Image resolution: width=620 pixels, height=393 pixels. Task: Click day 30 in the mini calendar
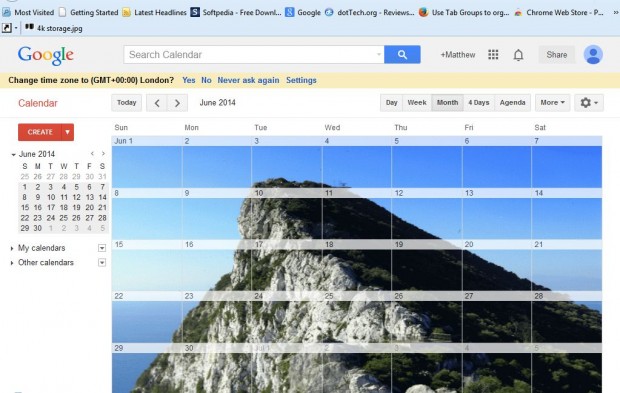click(x=38, y=228)
